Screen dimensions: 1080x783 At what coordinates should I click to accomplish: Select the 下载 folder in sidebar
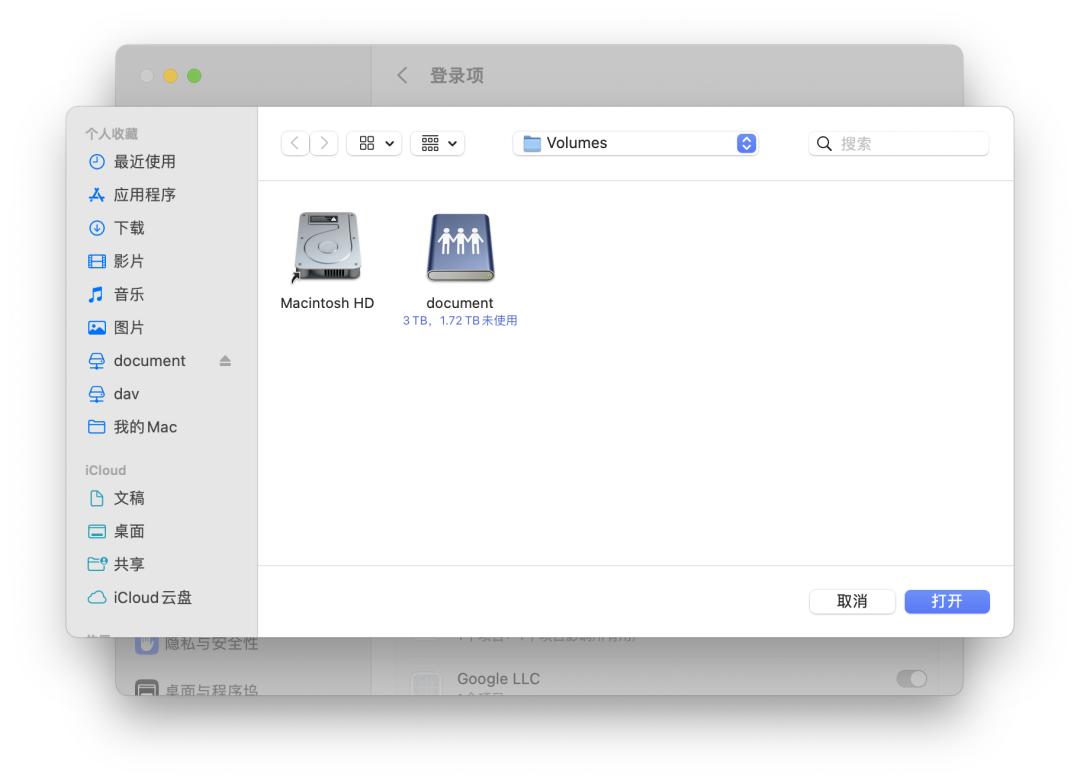[x=128, y=227]
